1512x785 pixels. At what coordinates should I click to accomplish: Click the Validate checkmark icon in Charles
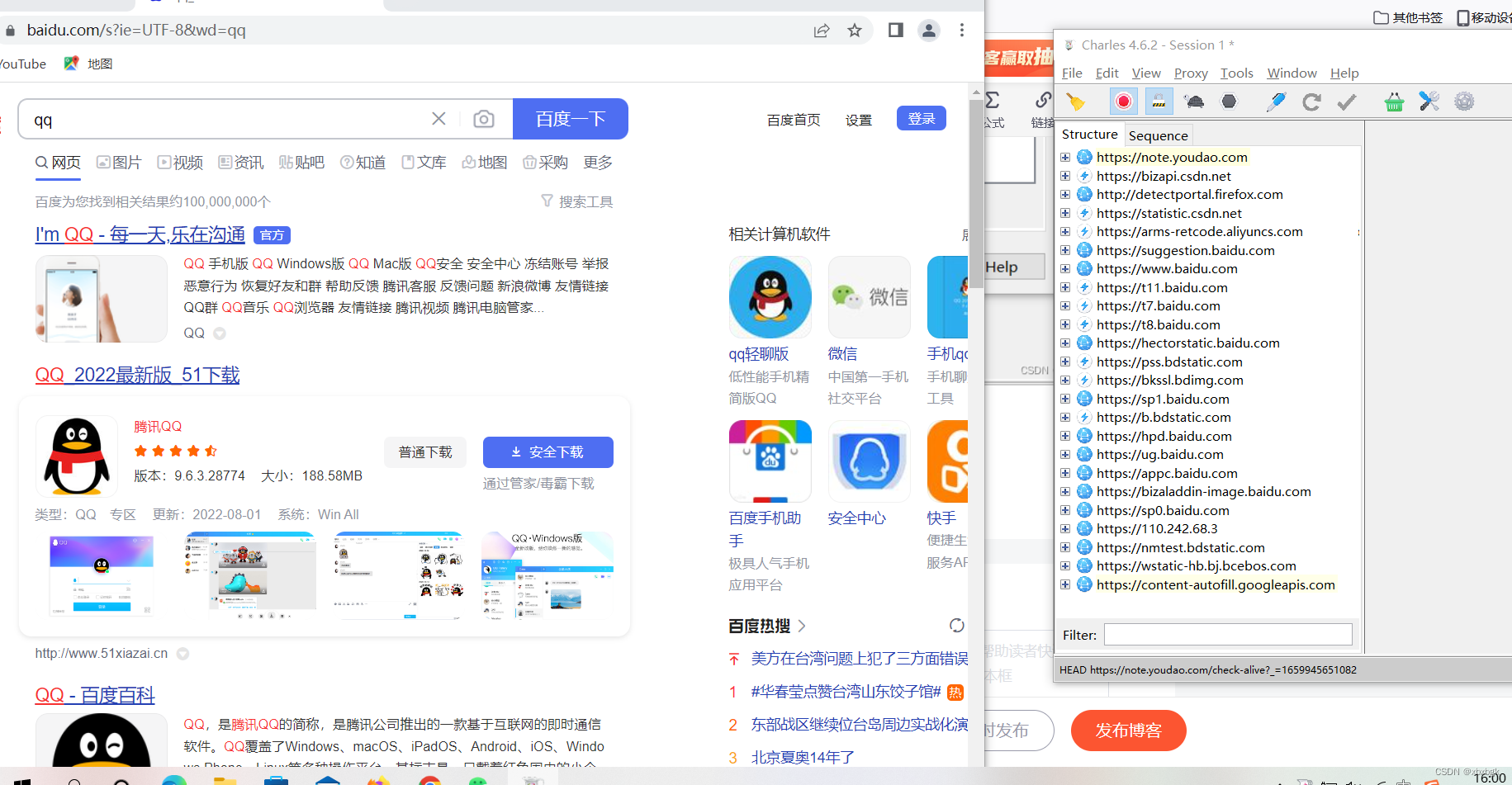pos(1347,102)
